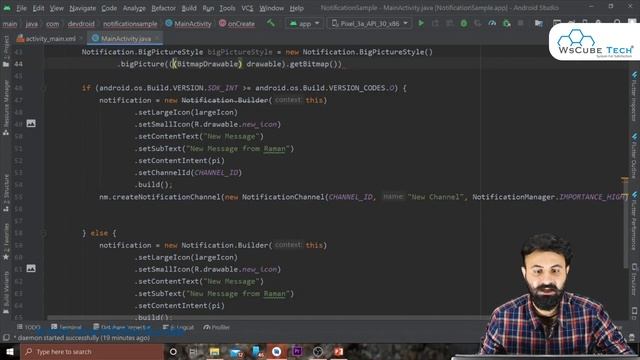Open the Build menu
The image size is (640, 360).
click(189, 8)
